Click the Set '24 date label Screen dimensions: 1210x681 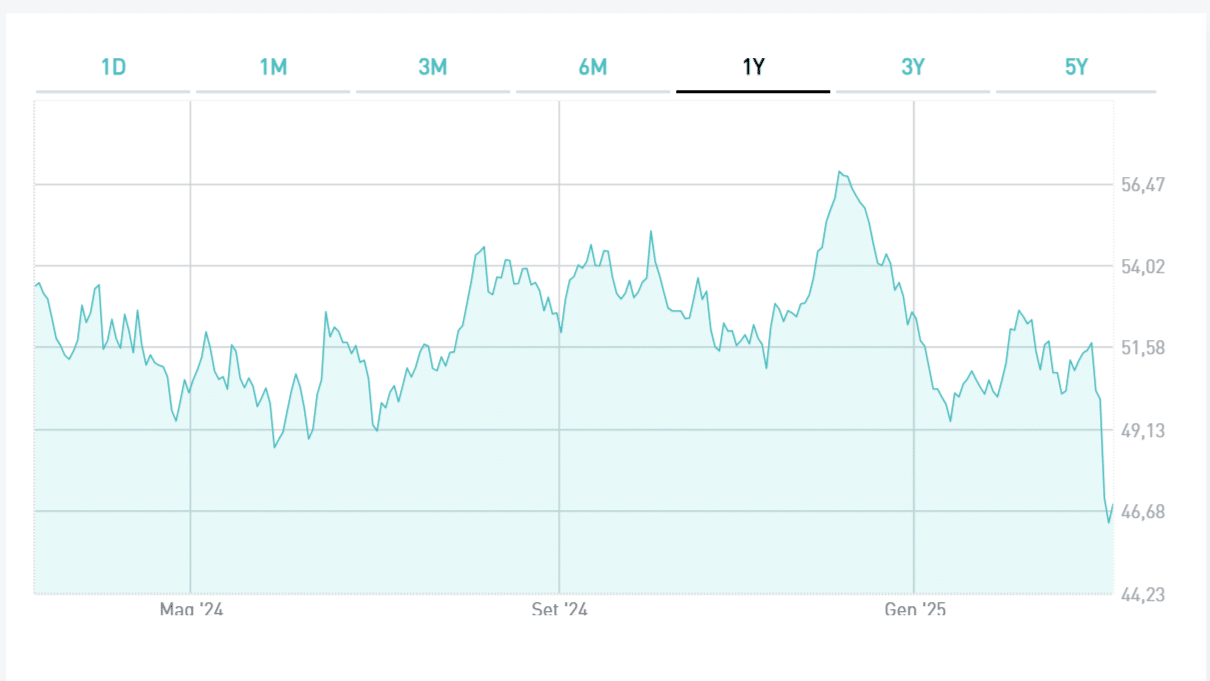pos(559,608)
